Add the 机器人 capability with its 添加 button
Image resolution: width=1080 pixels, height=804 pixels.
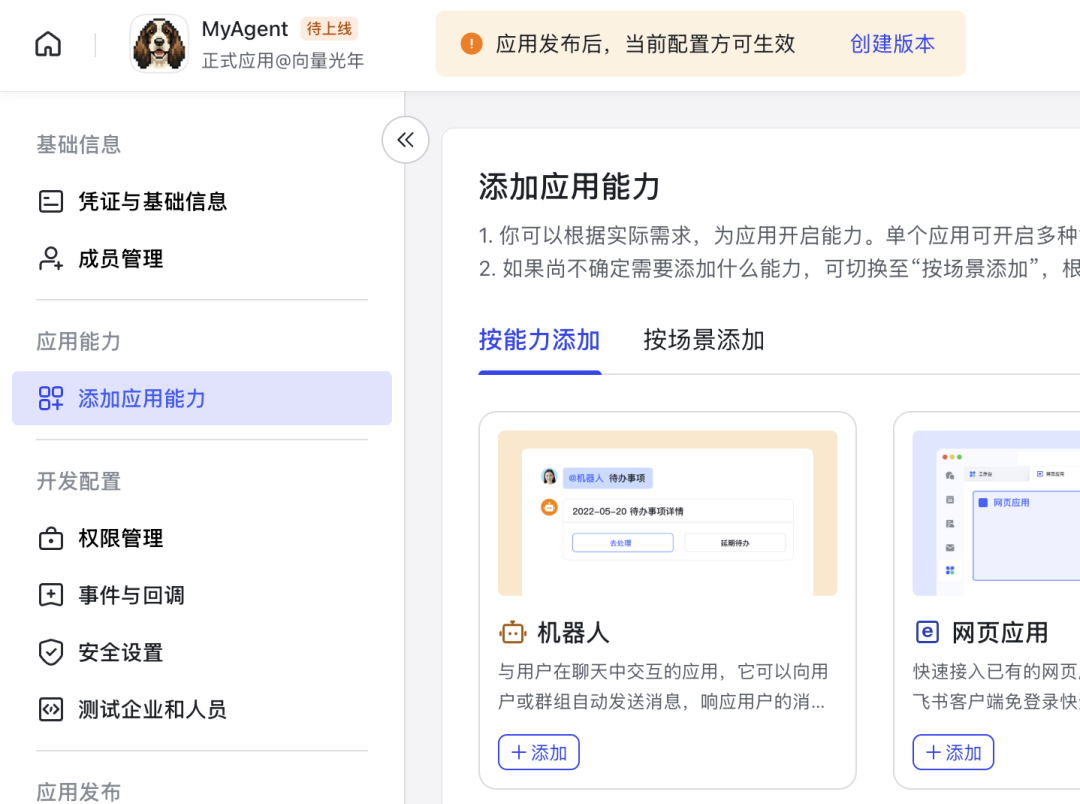538,752
